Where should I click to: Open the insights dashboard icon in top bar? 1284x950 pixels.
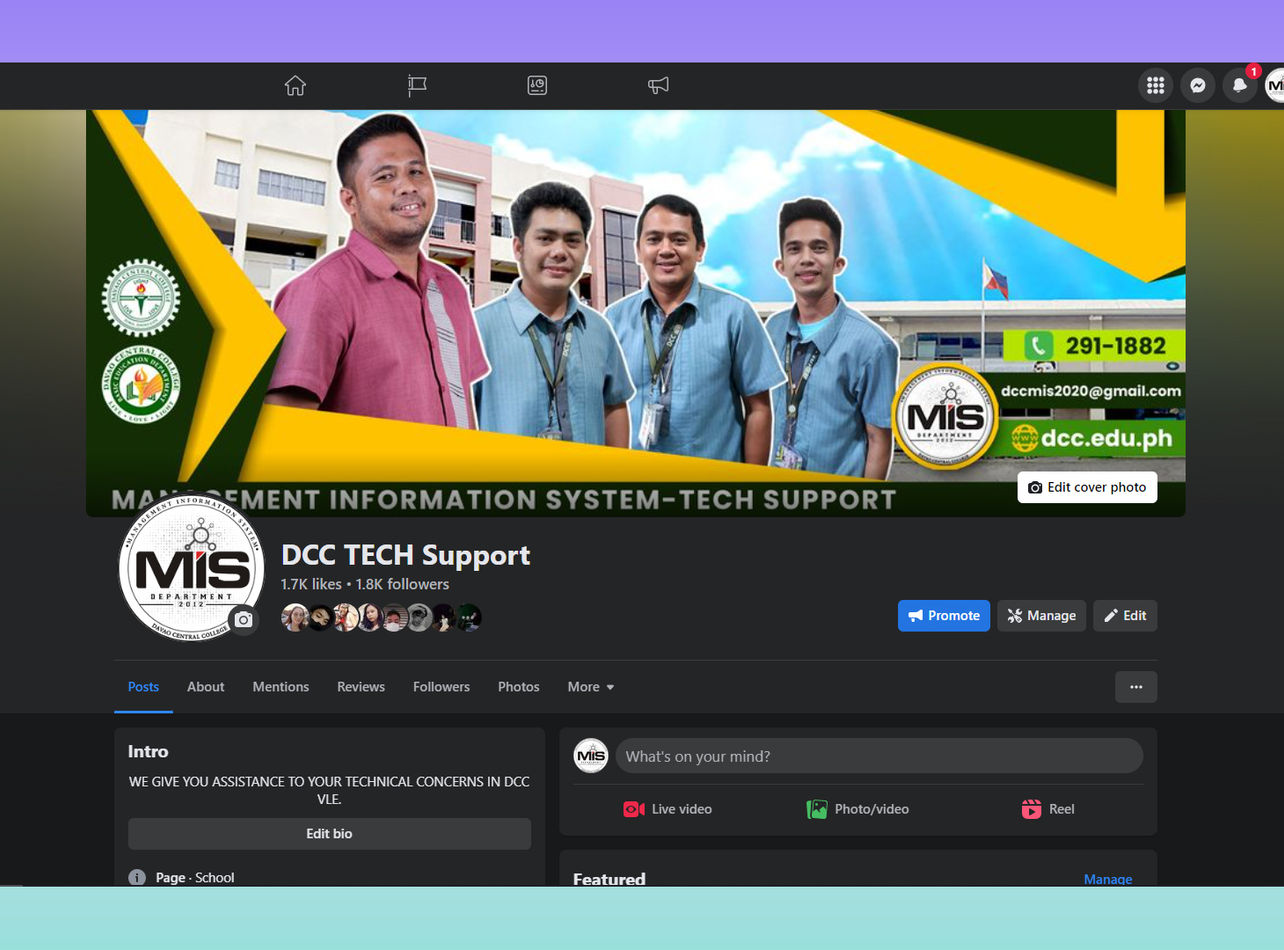click(x=537, y=86)
